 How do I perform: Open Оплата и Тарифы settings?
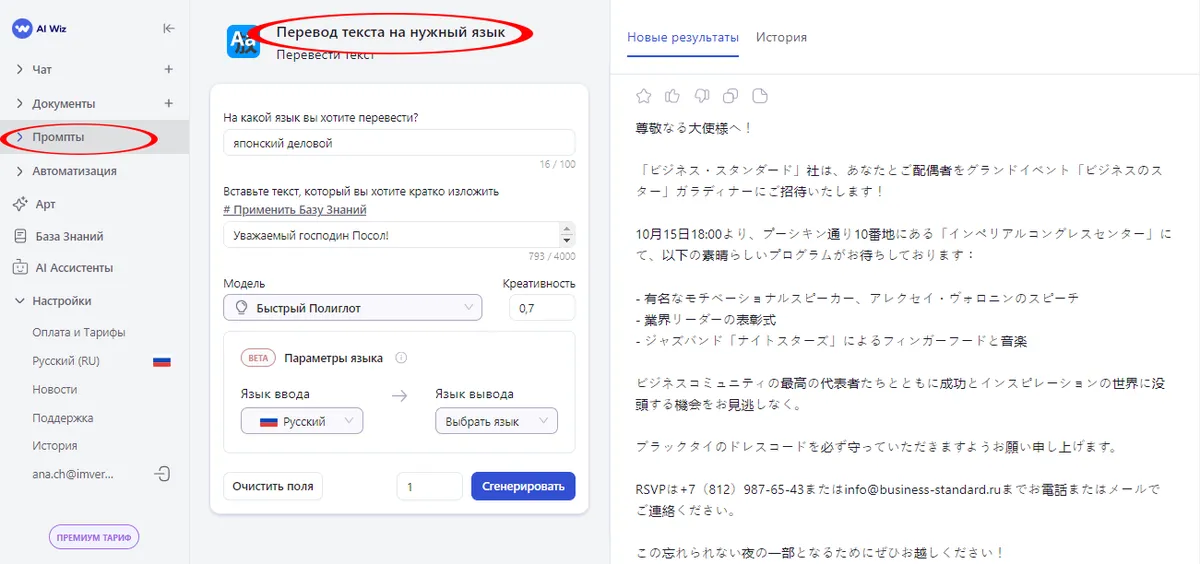(x=79, y=333)
